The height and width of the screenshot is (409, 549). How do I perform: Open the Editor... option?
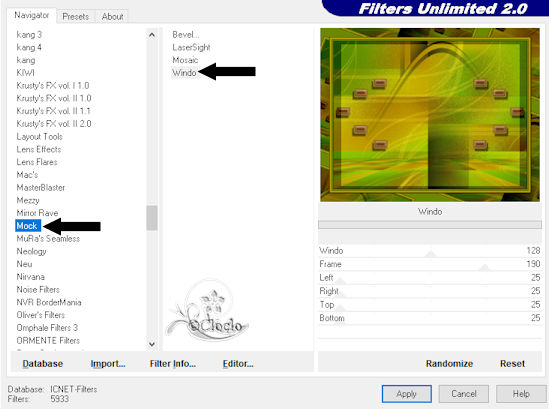click(x=238, y=363)
